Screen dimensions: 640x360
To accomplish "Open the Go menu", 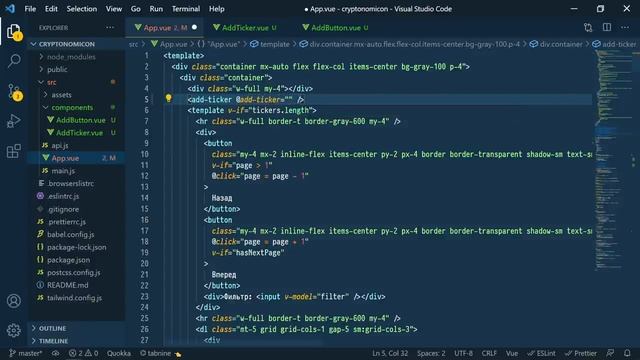I will 136,9.
